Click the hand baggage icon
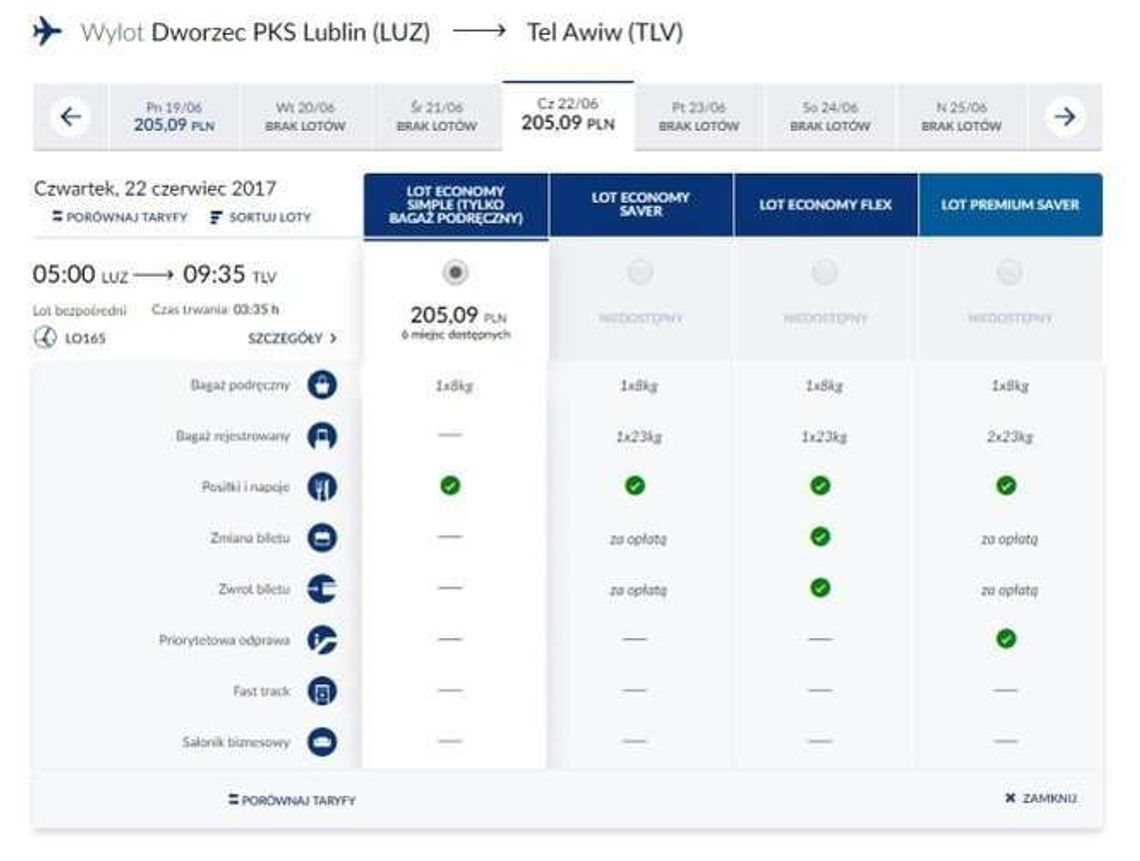The height and width of the screenshot is (861, 1140). tap(321, 385)
